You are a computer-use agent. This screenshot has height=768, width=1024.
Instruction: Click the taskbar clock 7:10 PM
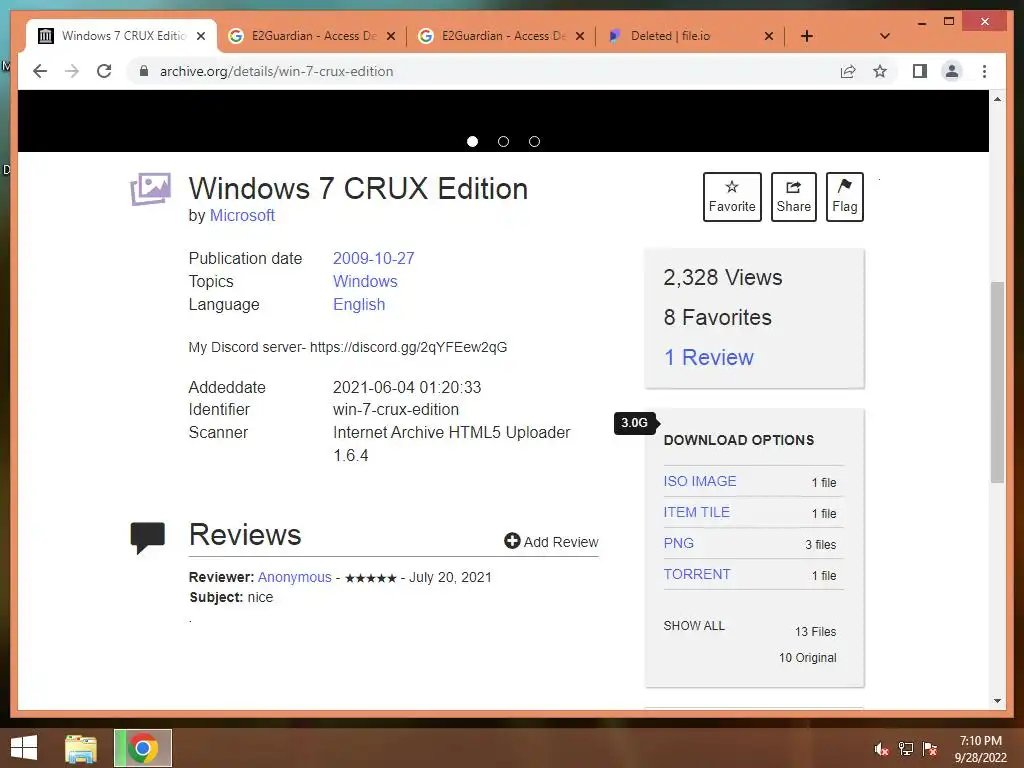(980, 741)
